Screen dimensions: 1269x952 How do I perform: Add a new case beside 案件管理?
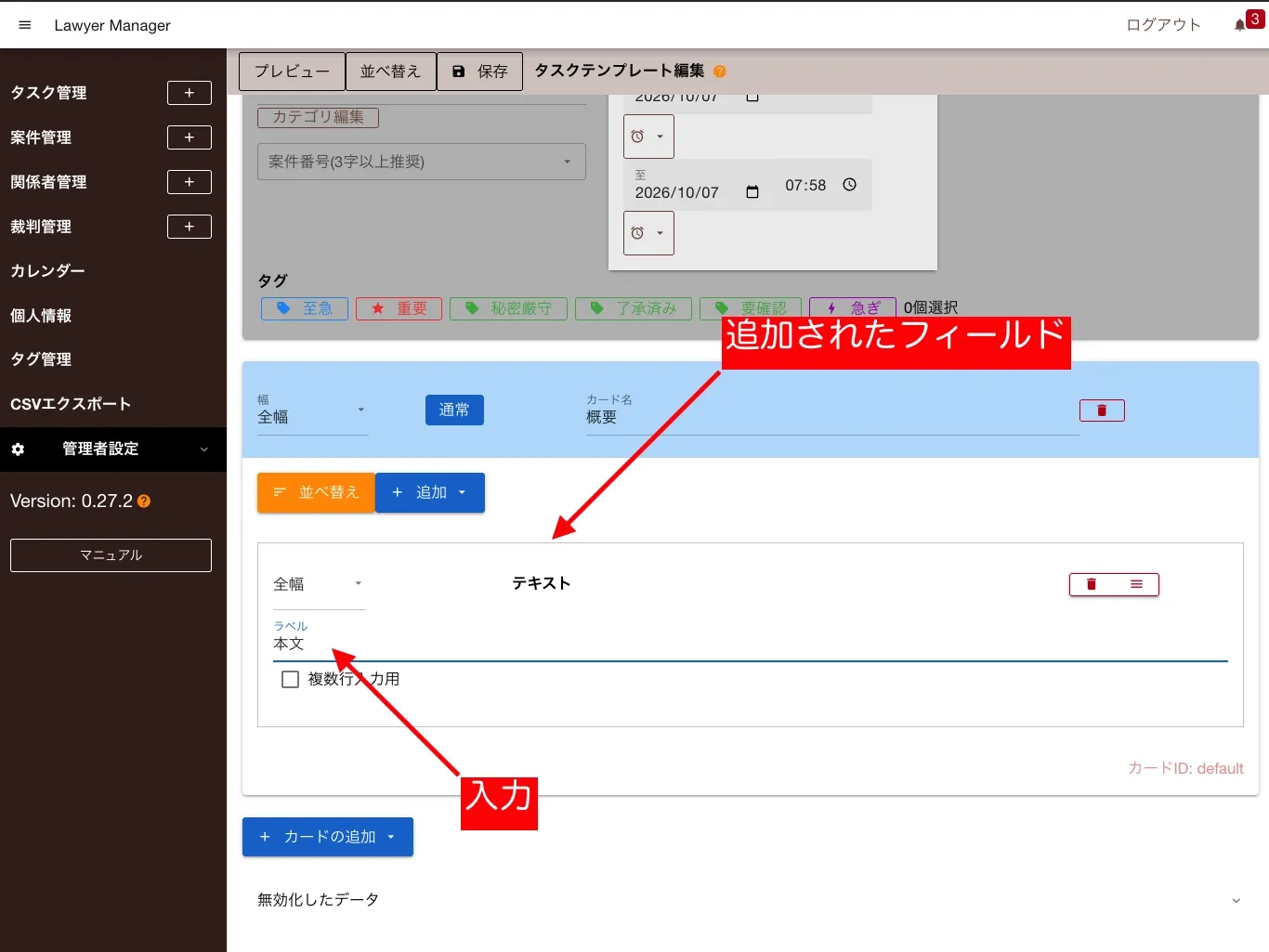pos(190,137)
